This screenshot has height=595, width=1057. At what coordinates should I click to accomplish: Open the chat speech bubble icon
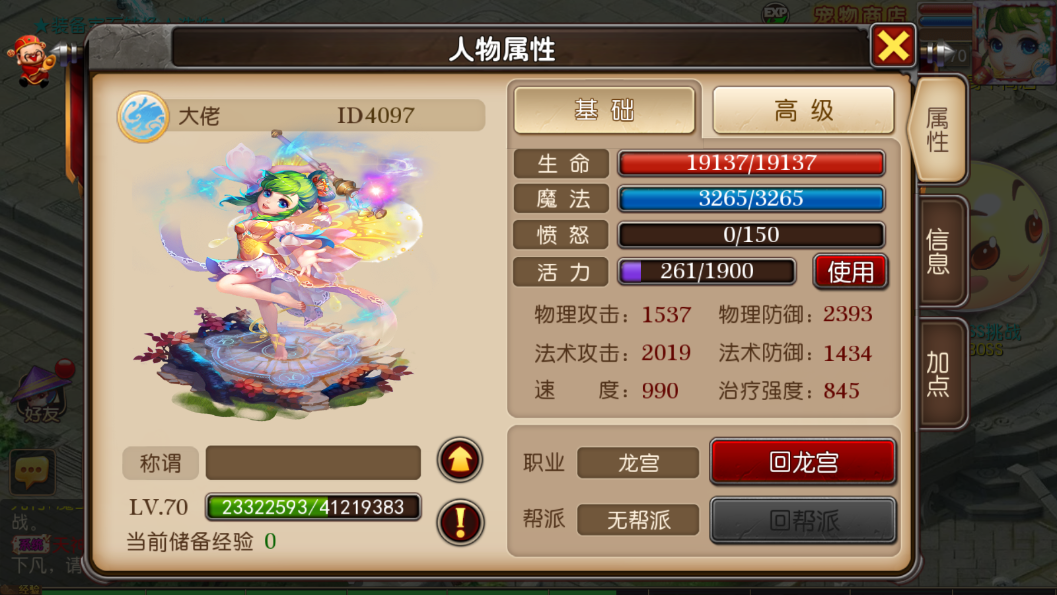point(32,470)
